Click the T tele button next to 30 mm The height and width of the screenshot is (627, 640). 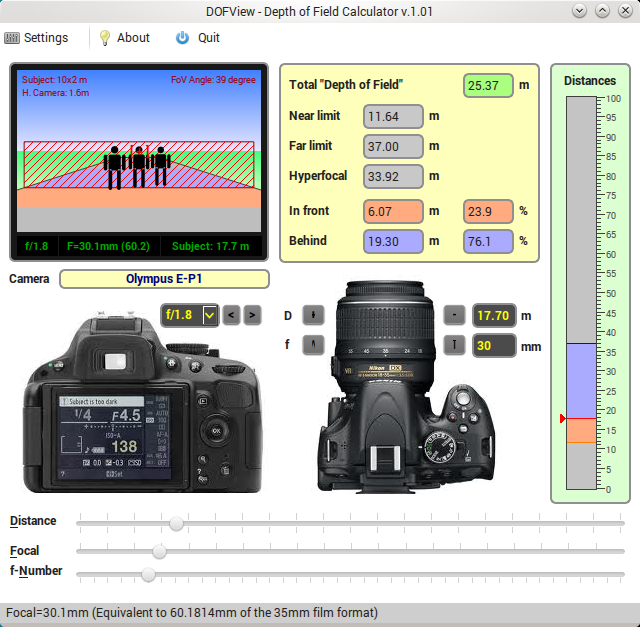454,345
